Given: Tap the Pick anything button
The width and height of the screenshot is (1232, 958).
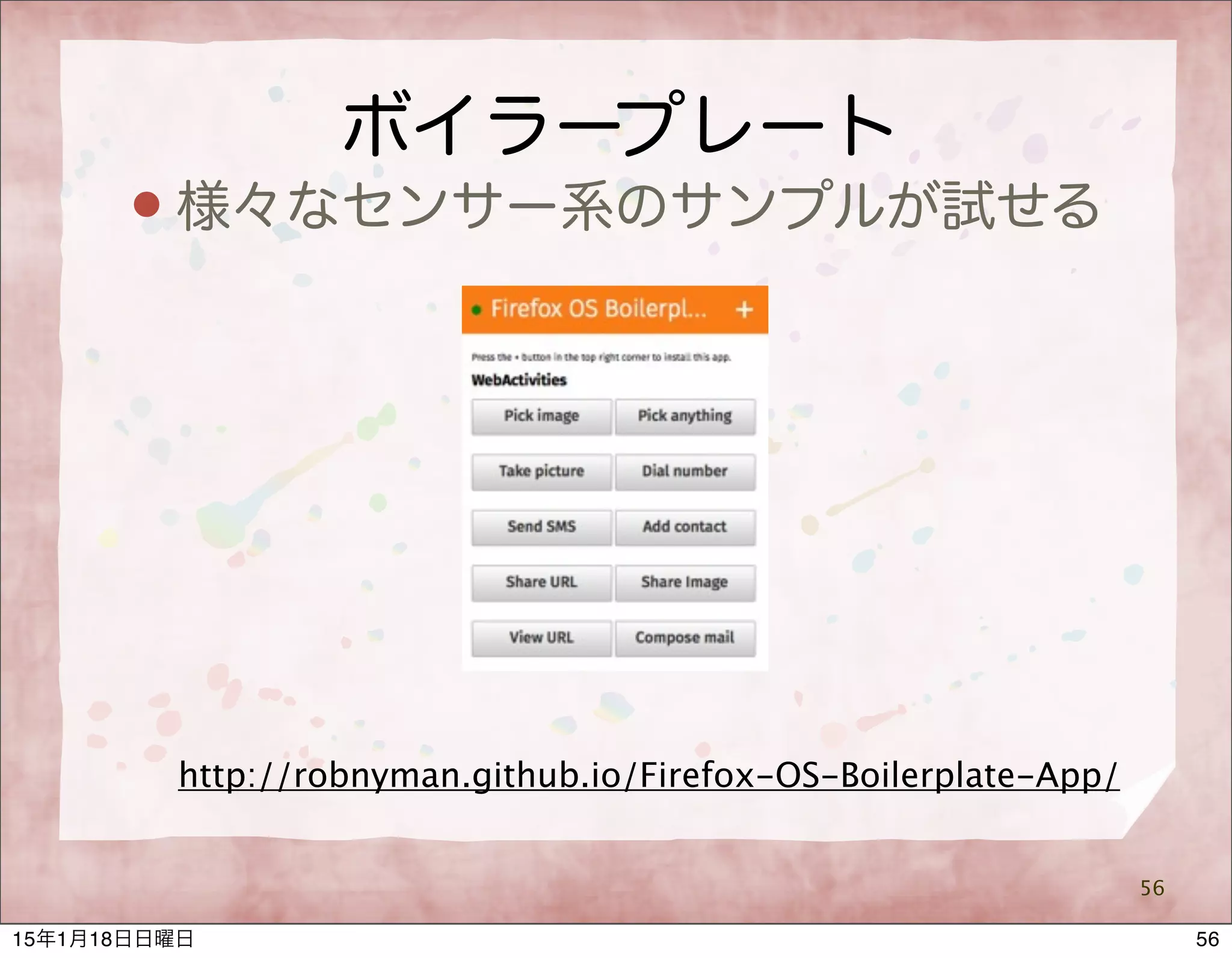Looking at the screenshot, I should 685,416.
